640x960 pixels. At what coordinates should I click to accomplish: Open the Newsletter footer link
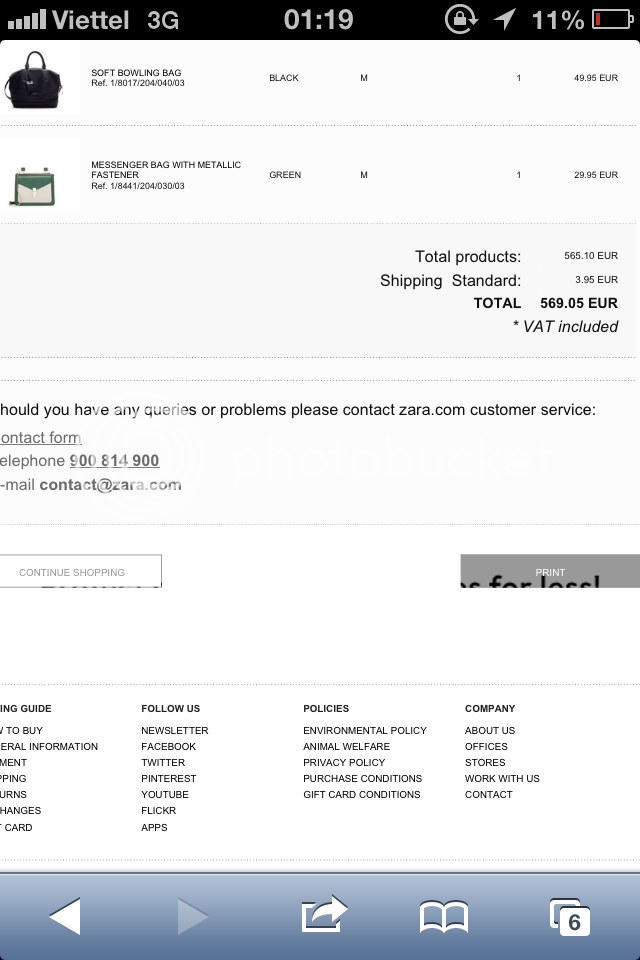click(x=175, y=730)
